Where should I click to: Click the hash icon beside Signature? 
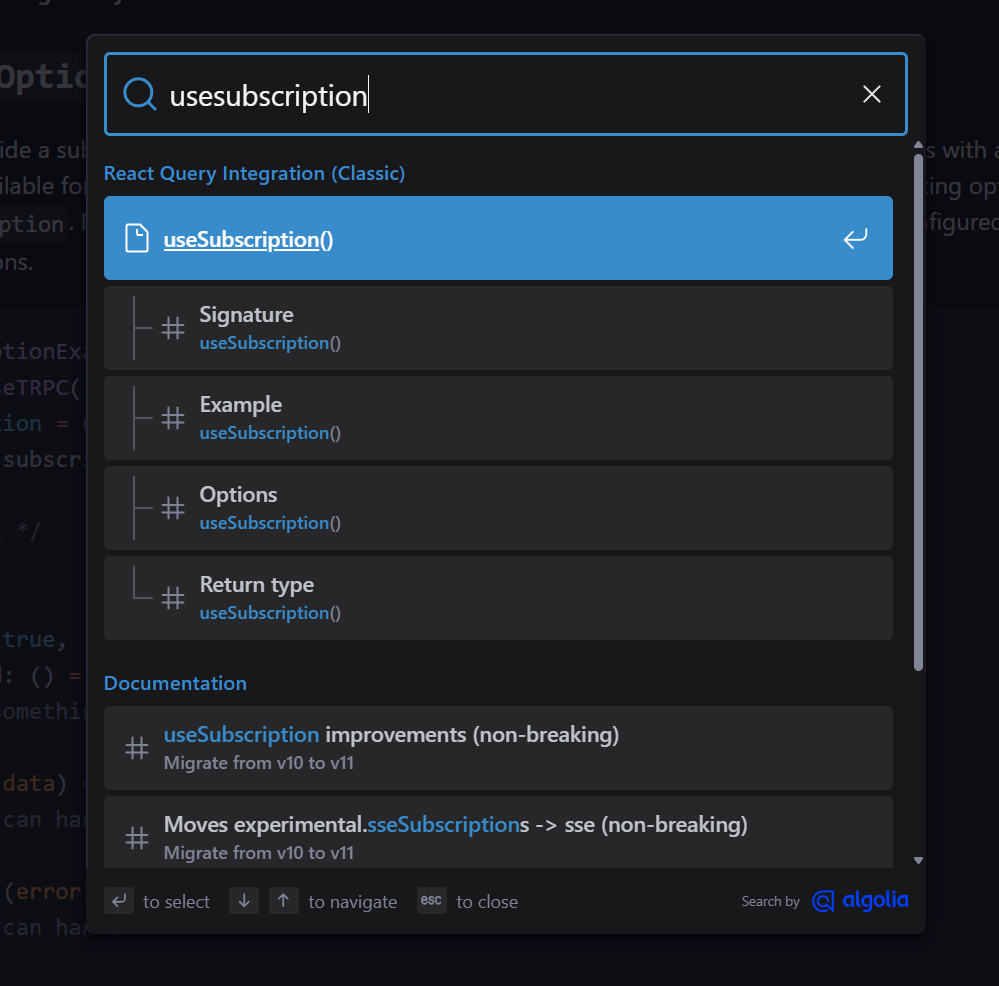(x=173, y=328)
